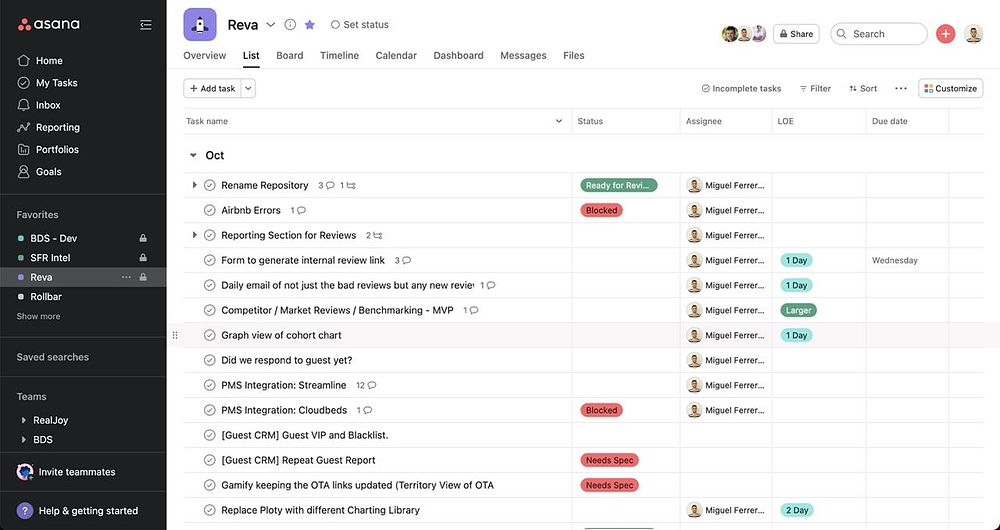
Task: Complete Did we respond to guest yet?
Action: coord(209,360)
